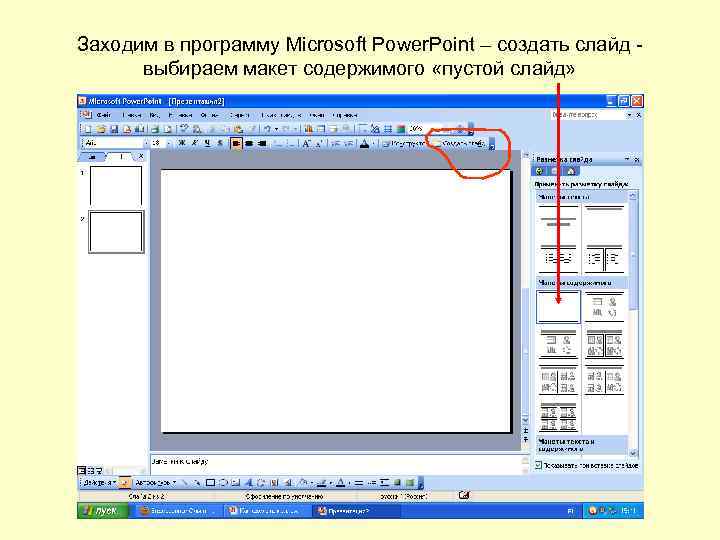
Task: Apply underline formatting (Ч)
Action: point(208,143)
